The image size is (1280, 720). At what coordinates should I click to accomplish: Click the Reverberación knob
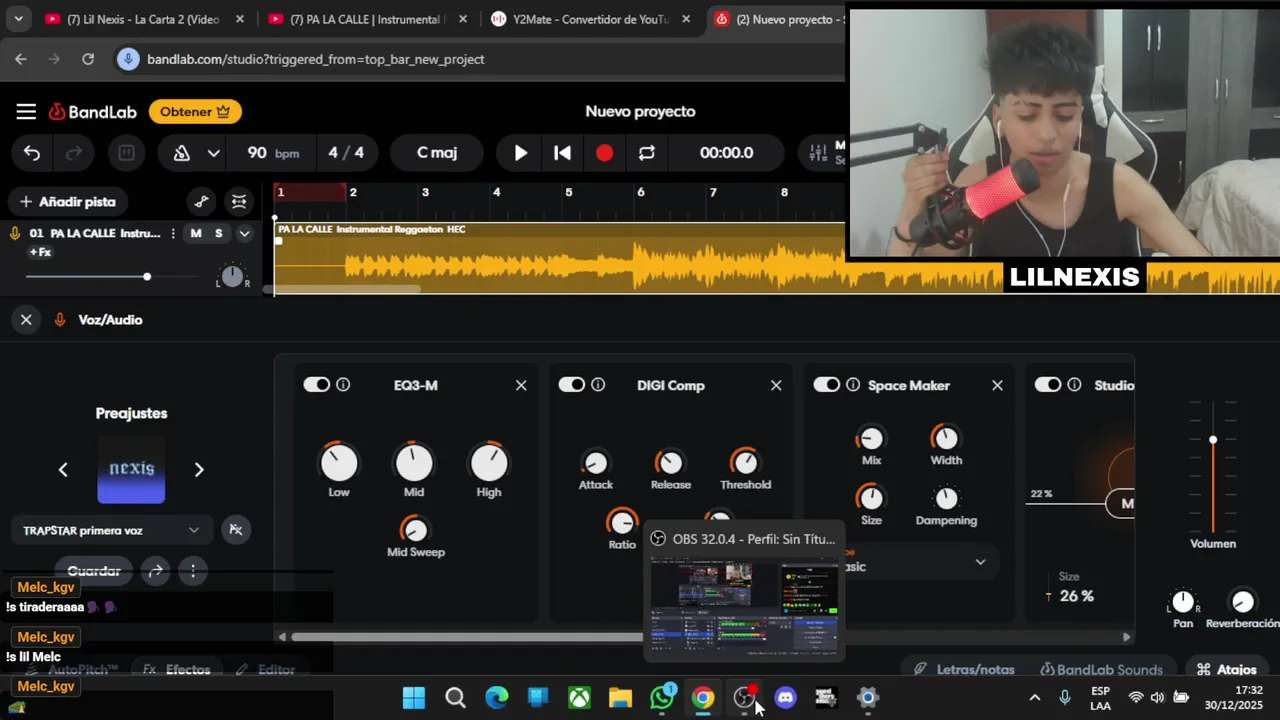point(1243,601)
